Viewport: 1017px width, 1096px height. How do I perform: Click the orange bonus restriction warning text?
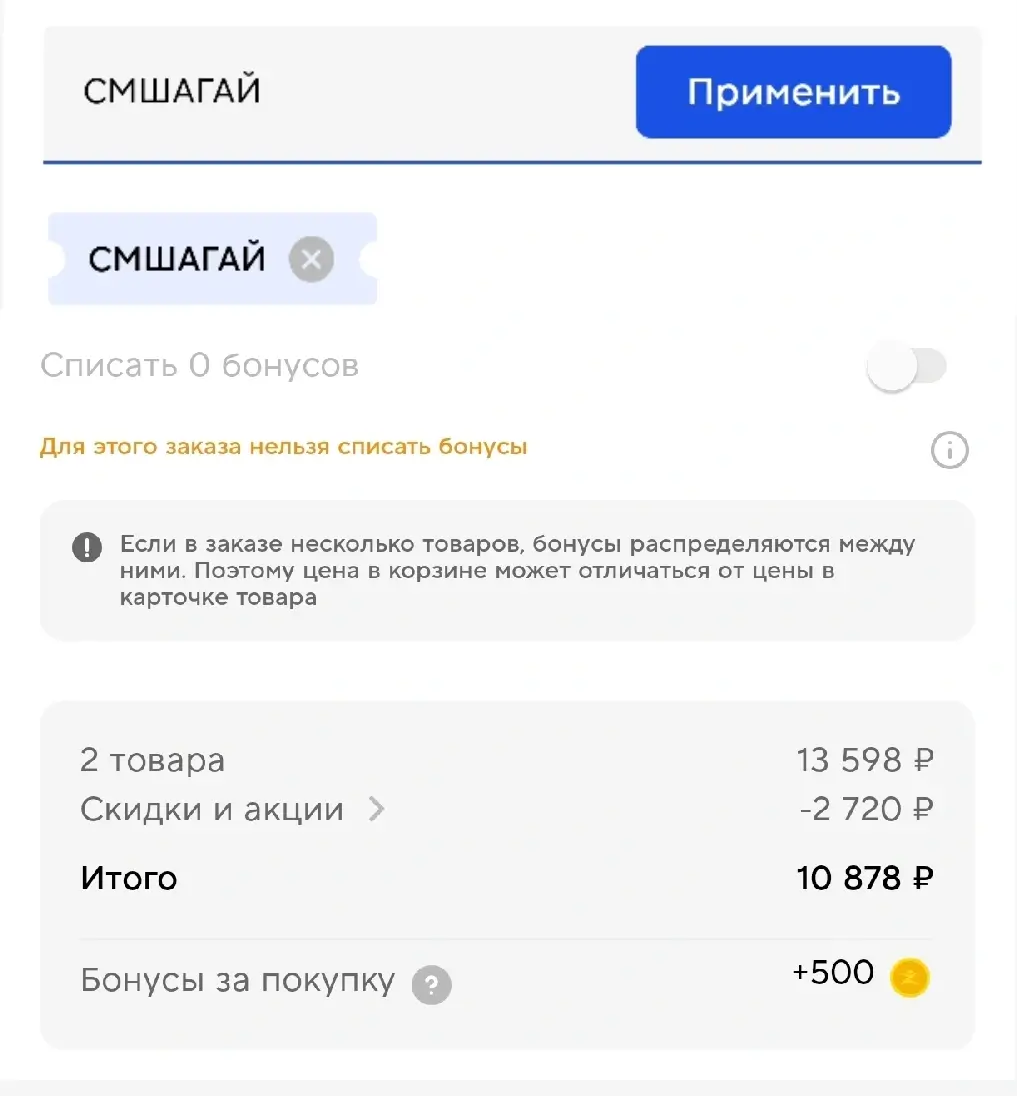click(283, 447)
